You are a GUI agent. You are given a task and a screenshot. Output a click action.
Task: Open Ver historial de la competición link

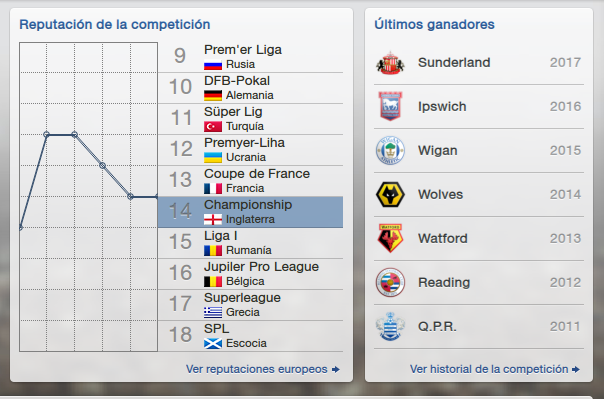495,369
